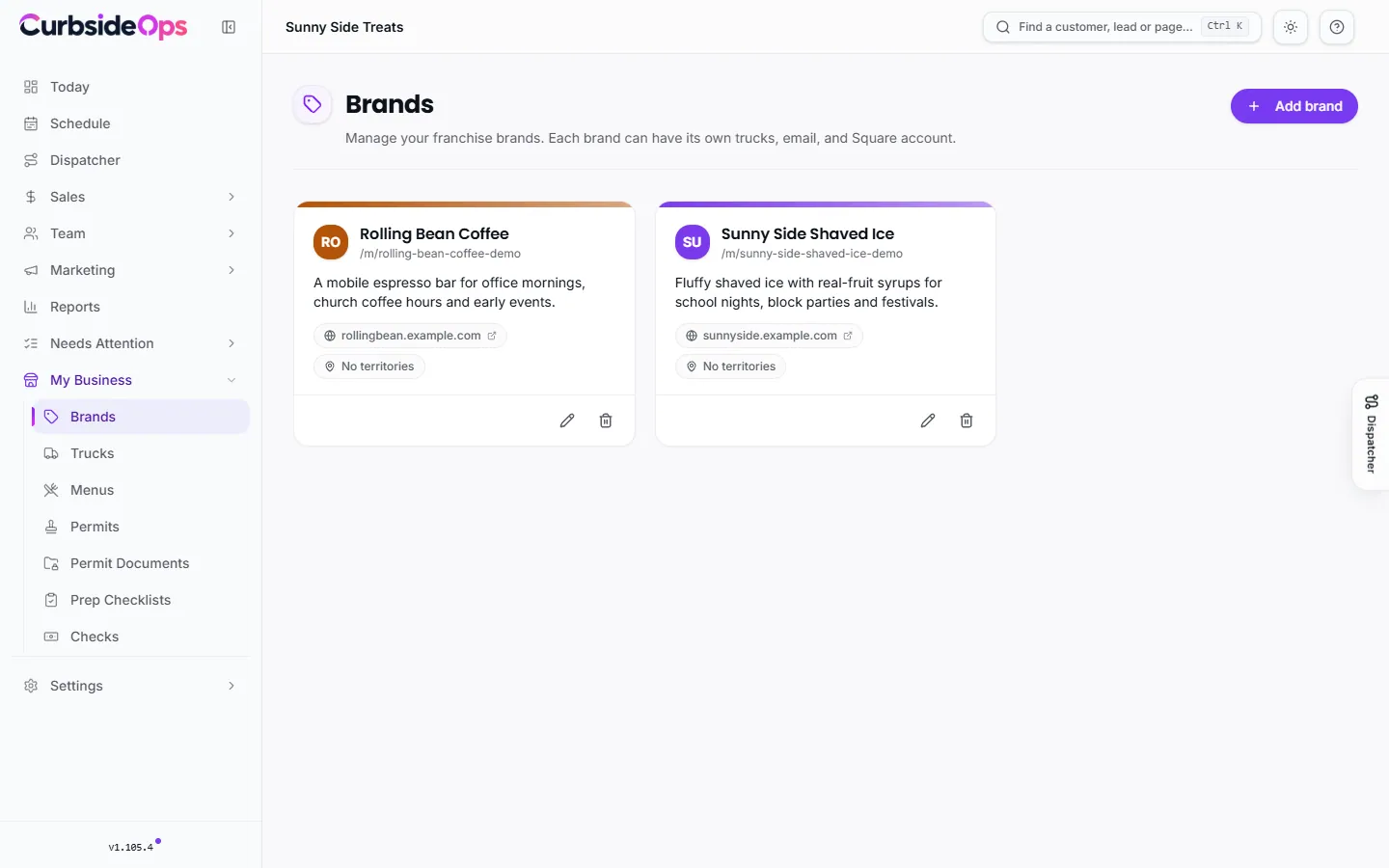
Task: Go to Today in sidebar
Action: pos(130,87)
